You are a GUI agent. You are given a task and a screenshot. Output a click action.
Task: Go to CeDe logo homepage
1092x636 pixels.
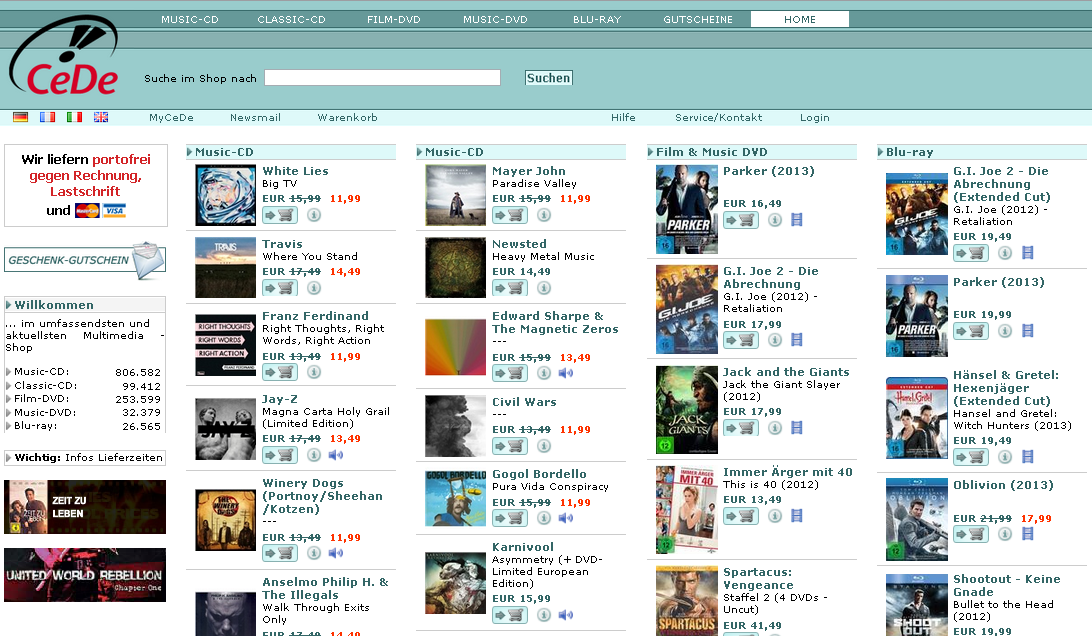point(64,57)
